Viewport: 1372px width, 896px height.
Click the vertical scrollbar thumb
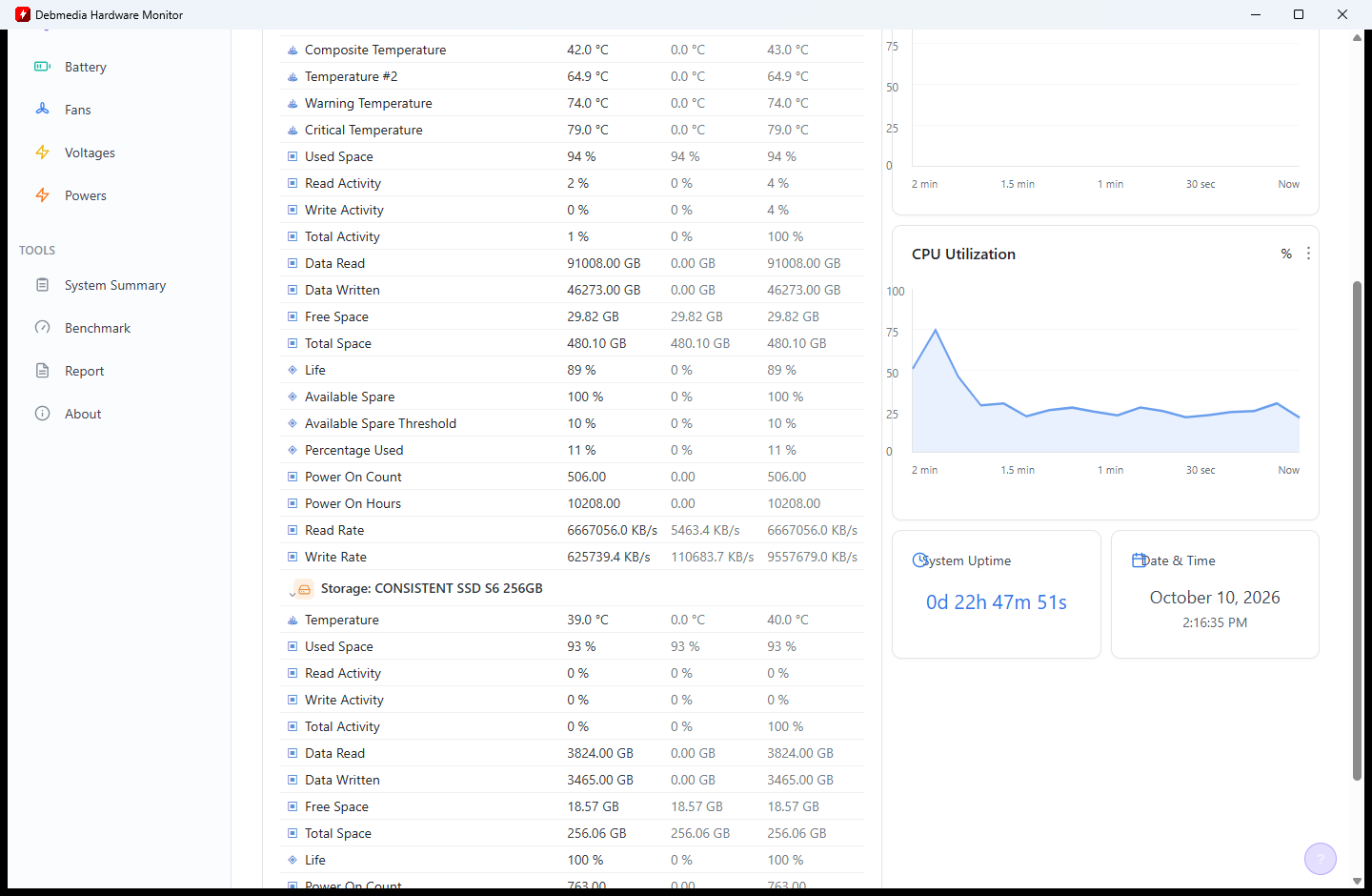(x=1357, y=531)
